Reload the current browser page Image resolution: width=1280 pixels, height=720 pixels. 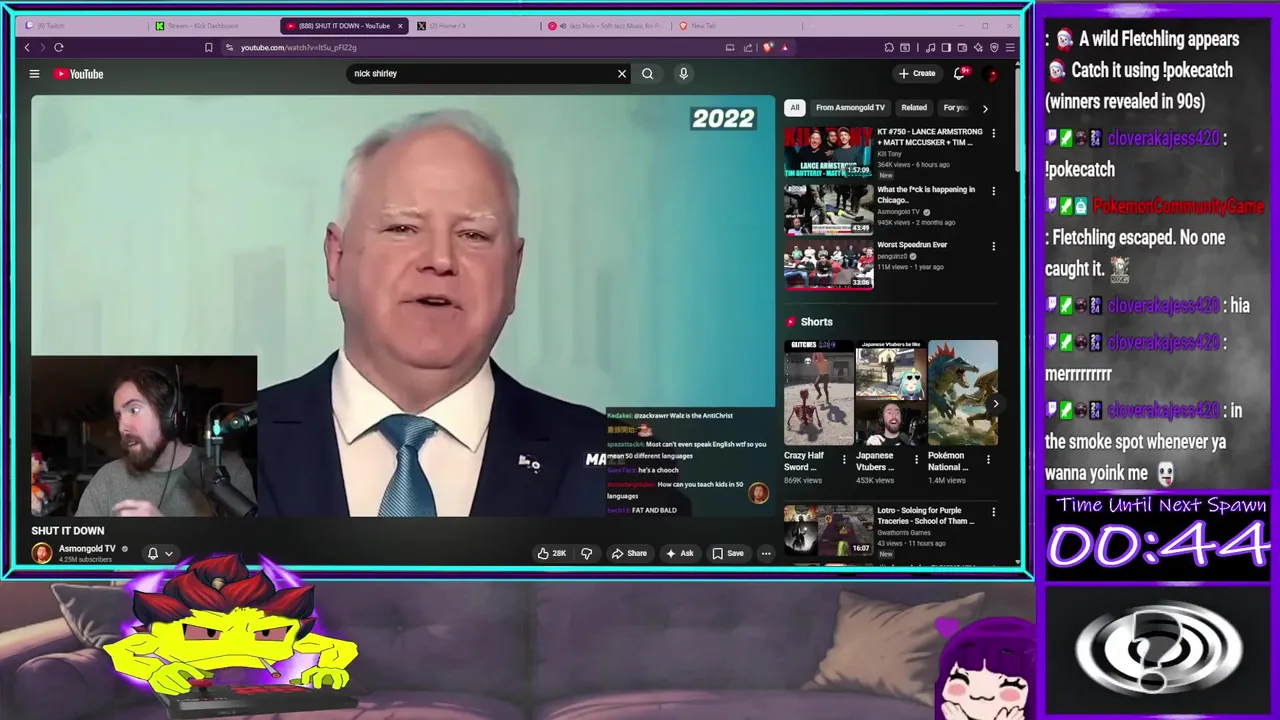click(59, 47)
